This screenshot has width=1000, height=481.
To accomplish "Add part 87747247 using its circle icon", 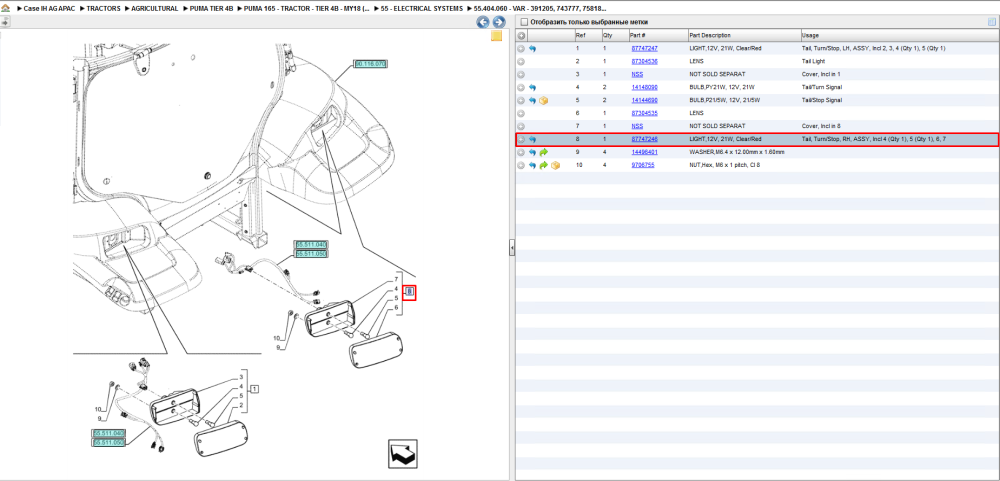I will pos(521,48).
